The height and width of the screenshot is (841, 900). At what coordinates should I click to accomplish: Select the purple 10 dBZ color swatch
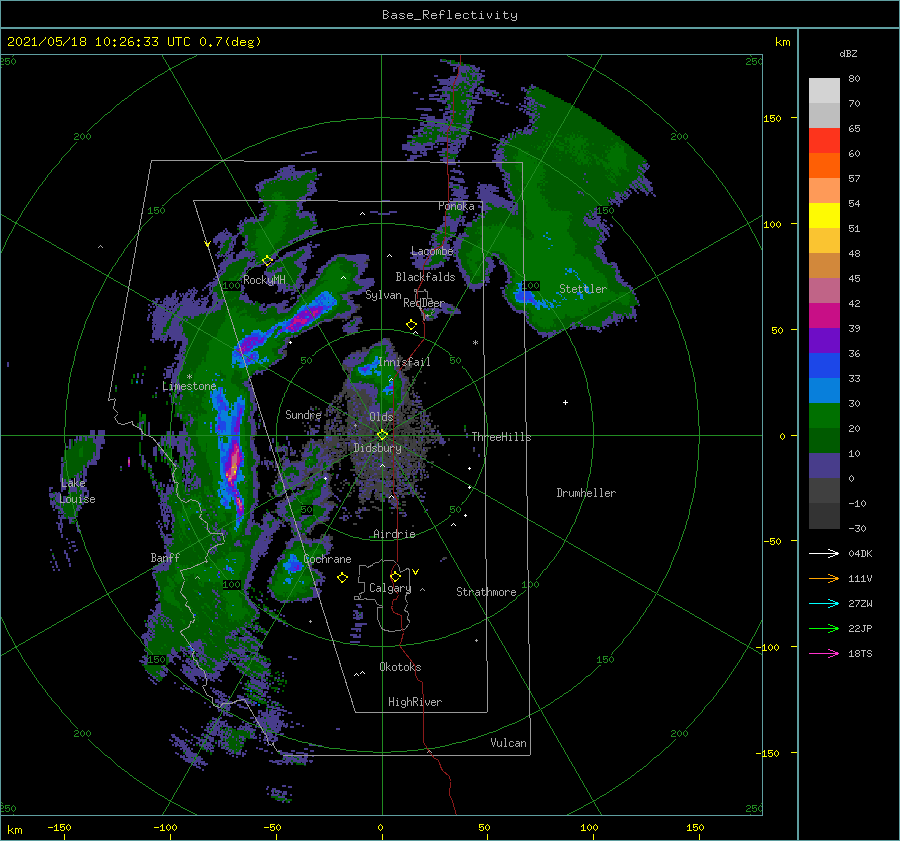(x=824, y=465)
